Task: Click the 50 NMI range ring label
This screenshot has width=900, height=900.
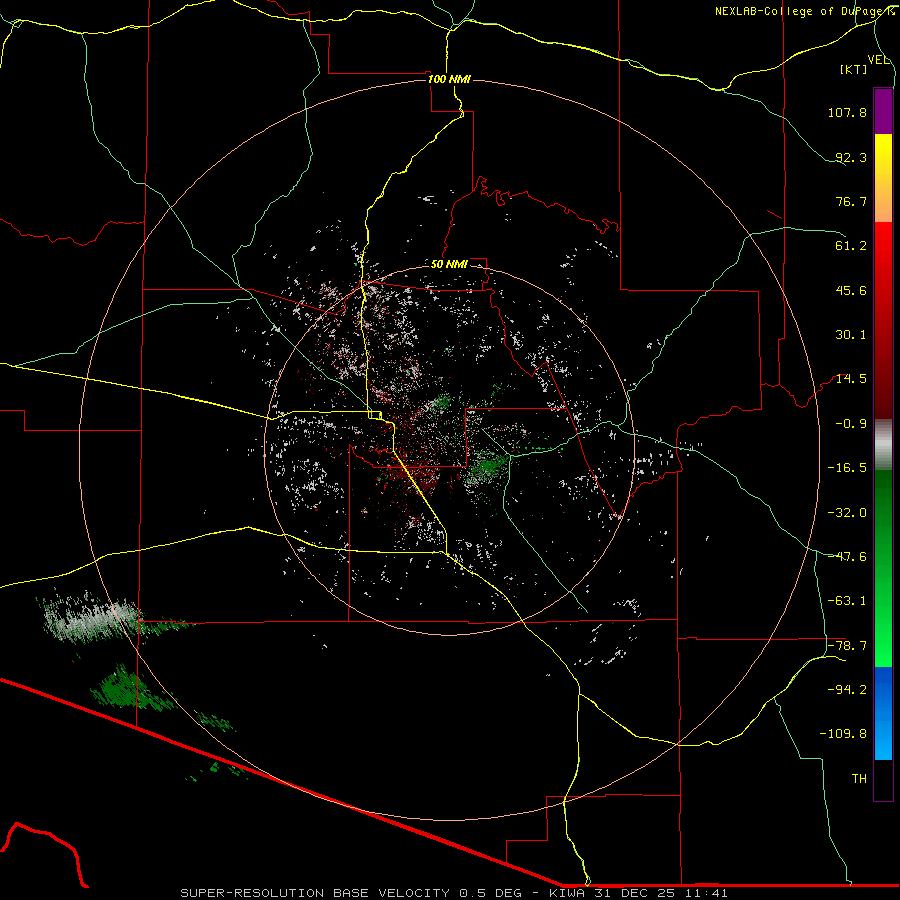Action: [x=449, y=264]
